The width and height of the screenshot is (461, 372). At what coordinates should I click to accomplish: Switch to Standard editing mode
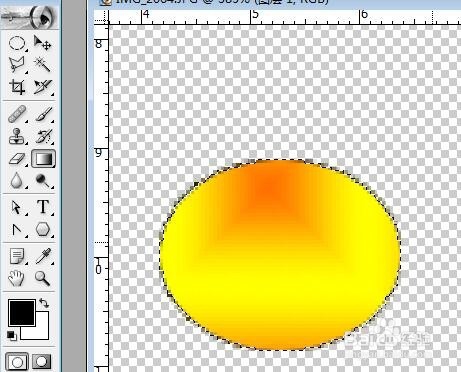coord(17,362)
